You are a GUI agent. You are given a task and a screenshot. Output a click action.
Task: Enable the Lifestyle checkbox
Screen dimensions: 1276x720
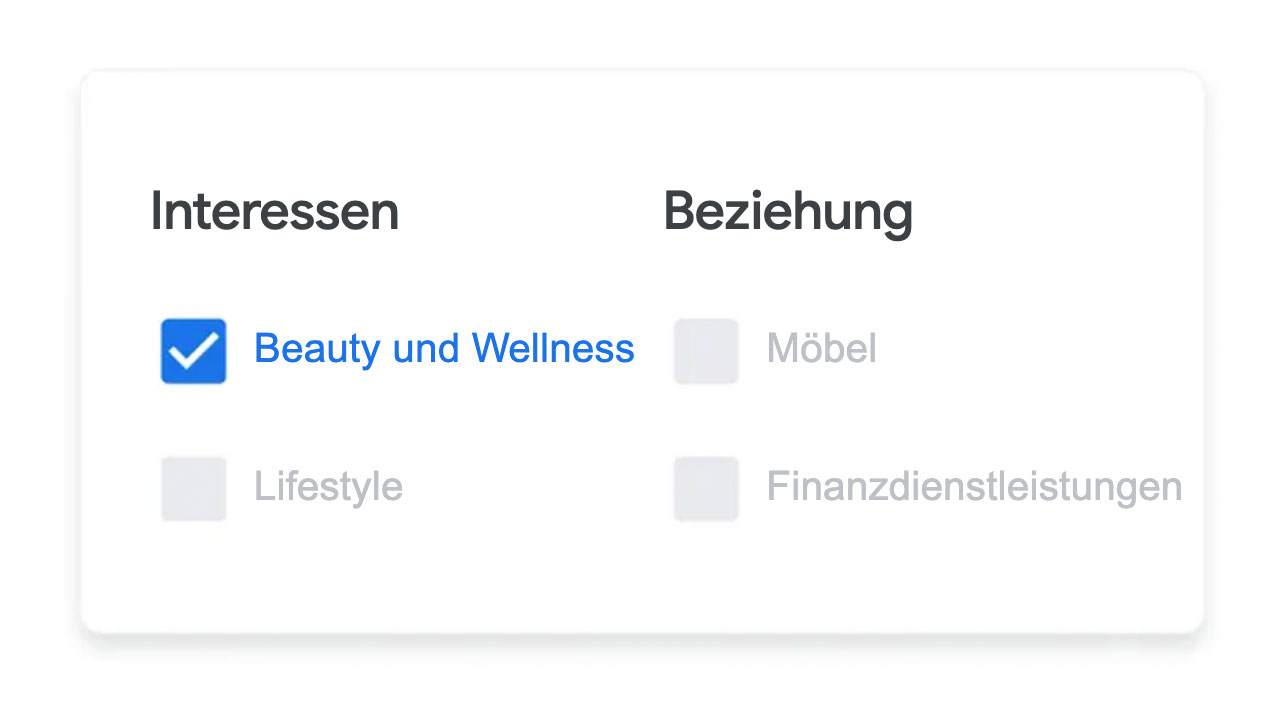tap(193, 489)
